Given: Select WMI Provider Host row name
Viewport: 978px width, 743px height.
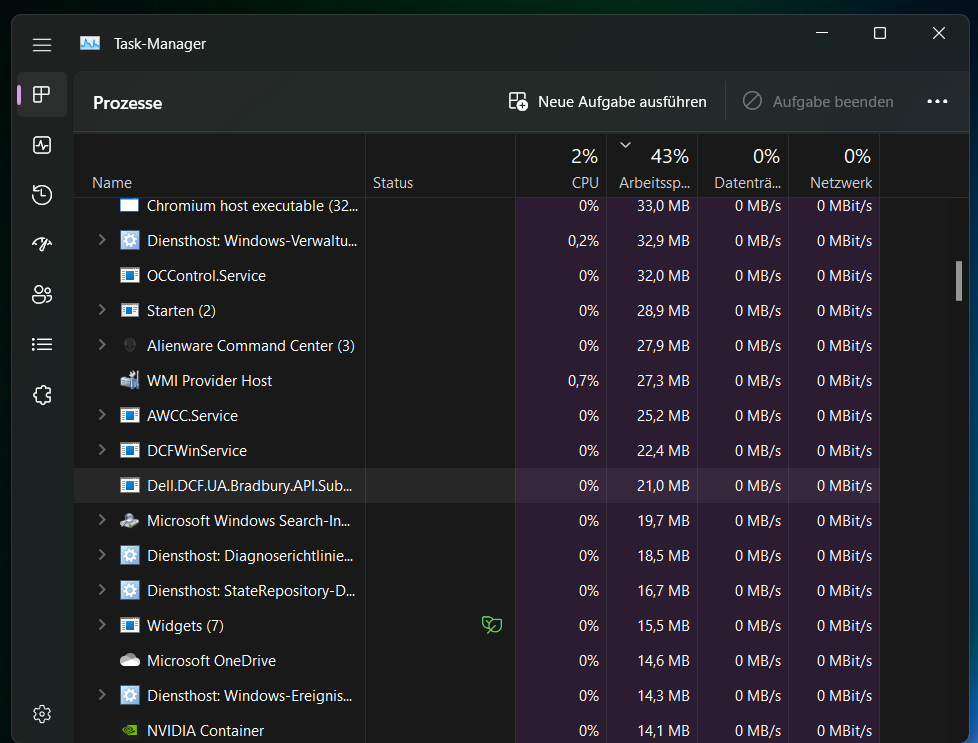Looking at the screenshot, I should pos(209,381).
